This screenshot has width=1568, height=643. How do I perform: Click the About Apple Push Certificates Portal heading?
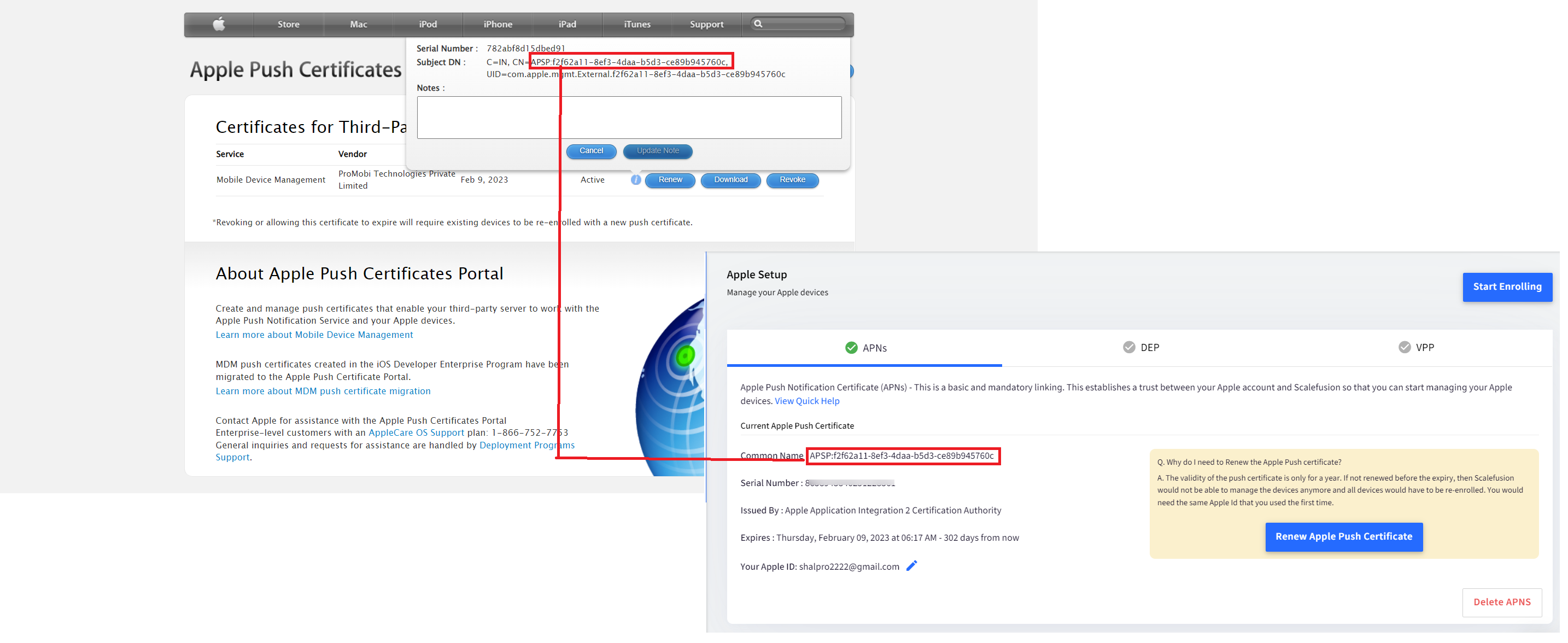(359, 273)
